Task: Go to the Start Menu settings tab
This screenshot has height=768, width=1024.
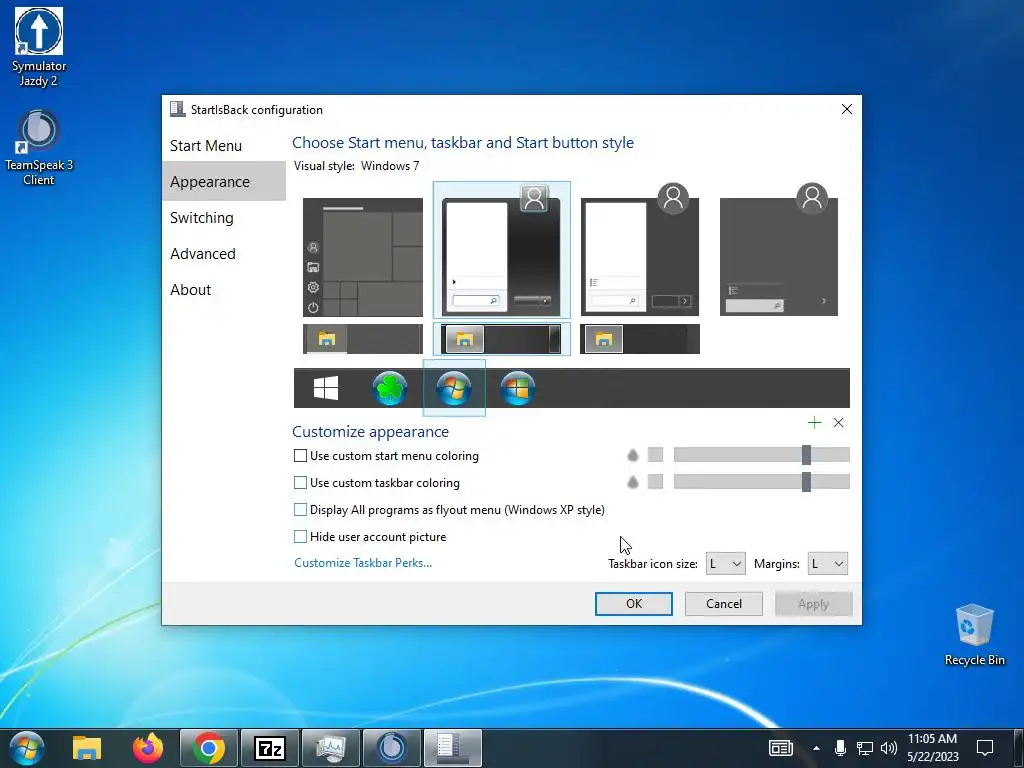Action: click(223, 146)
